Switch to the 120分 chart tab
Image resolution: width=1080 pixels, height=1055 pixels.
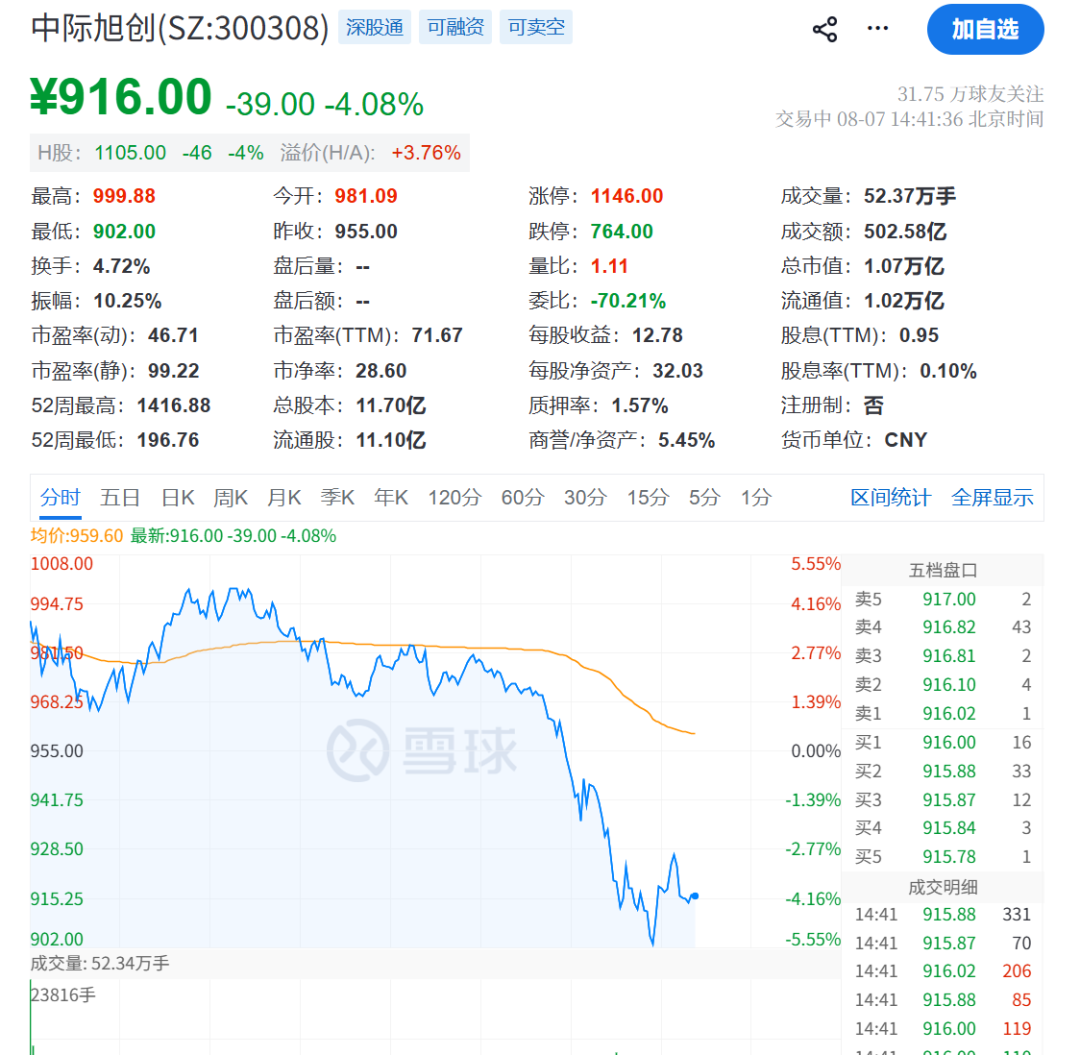(x=454, y=497)
